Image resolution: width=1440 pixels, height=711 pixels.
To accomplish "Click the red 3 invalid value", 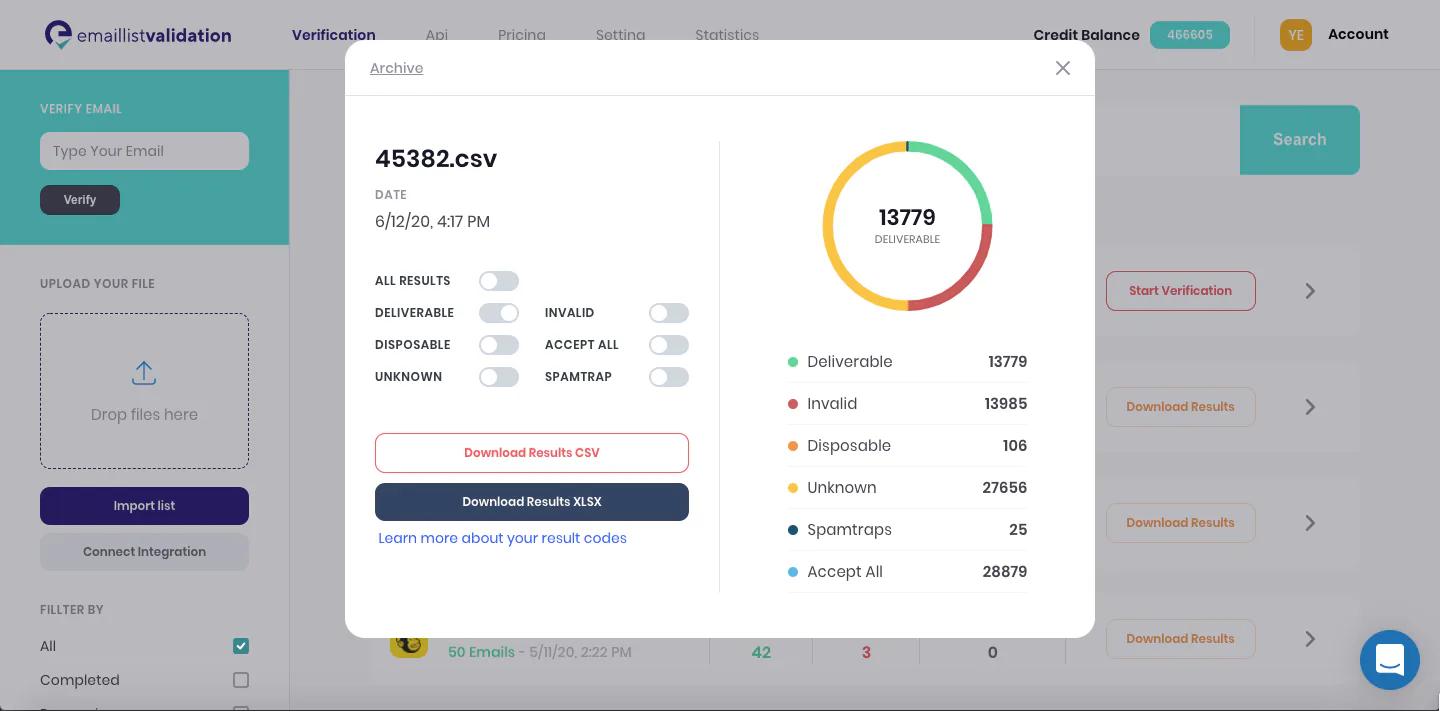I will [x=866, y=652].
